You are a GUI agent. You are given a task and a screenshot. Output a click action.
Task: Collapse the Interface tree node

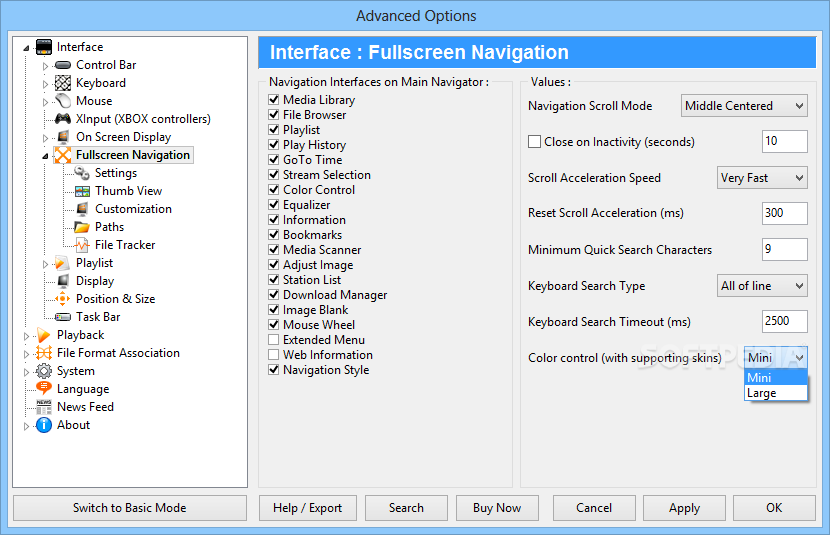26,48
